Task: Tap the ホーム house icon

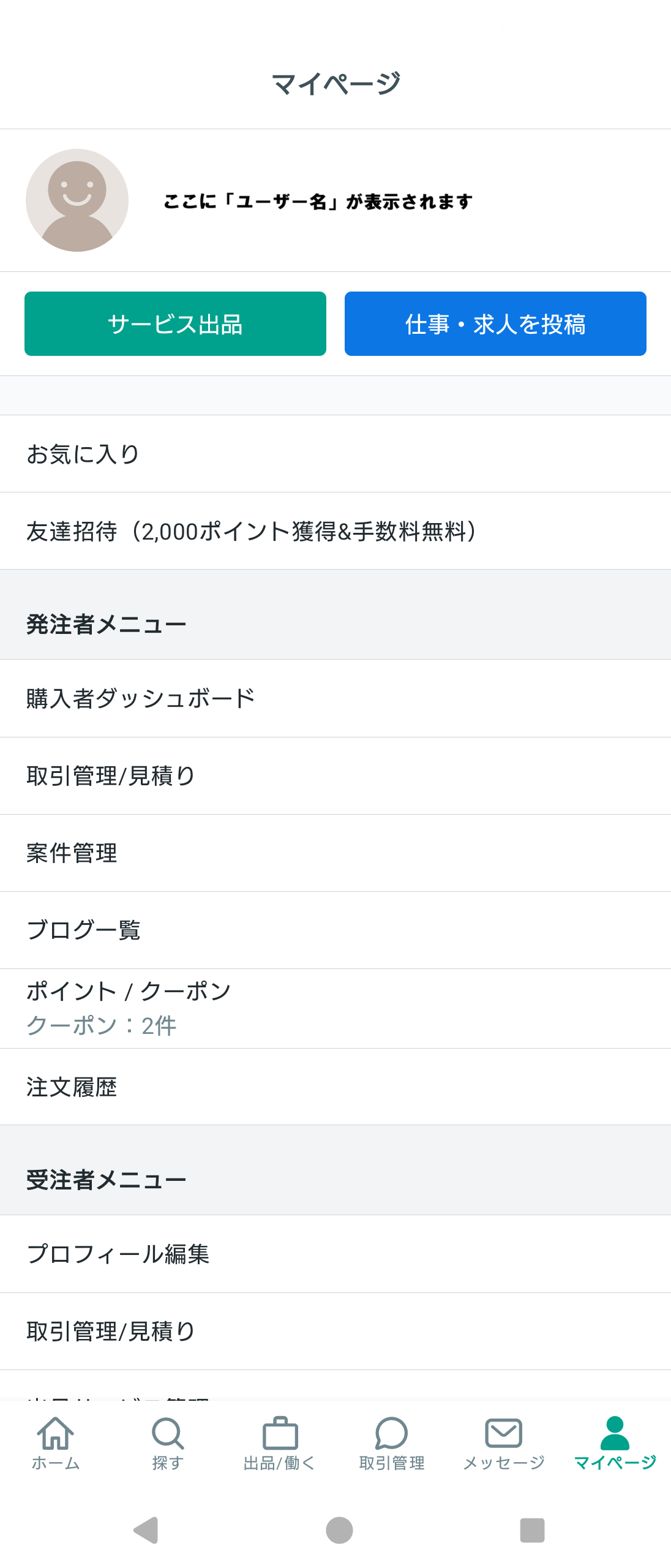Action: 56,1433
